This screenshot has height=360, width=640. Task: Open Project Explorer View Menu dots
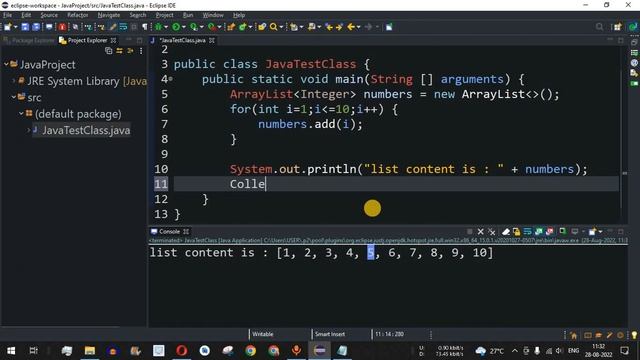click(x=141, y=51)
